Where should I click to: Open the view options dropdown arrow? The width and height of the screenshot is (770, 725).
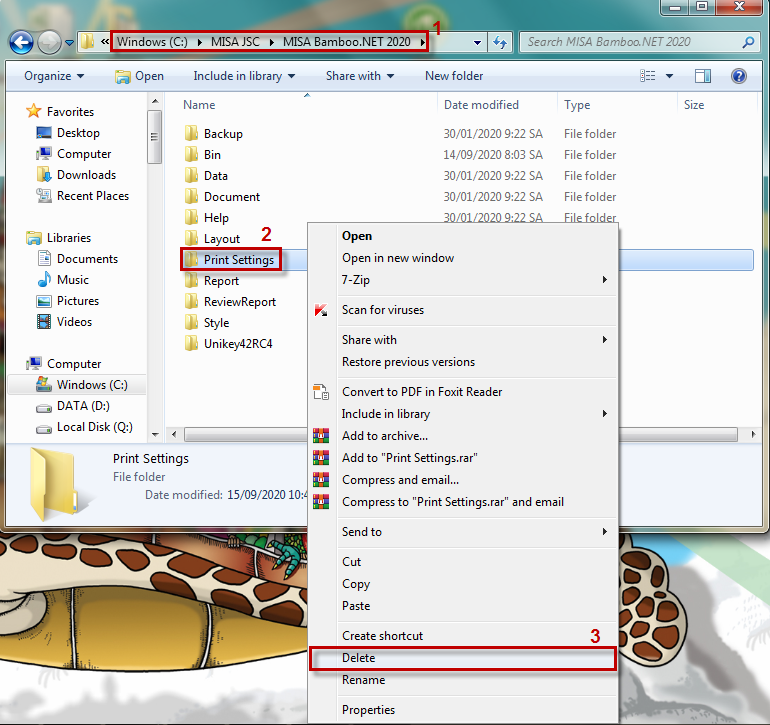[x=669, y=76]
